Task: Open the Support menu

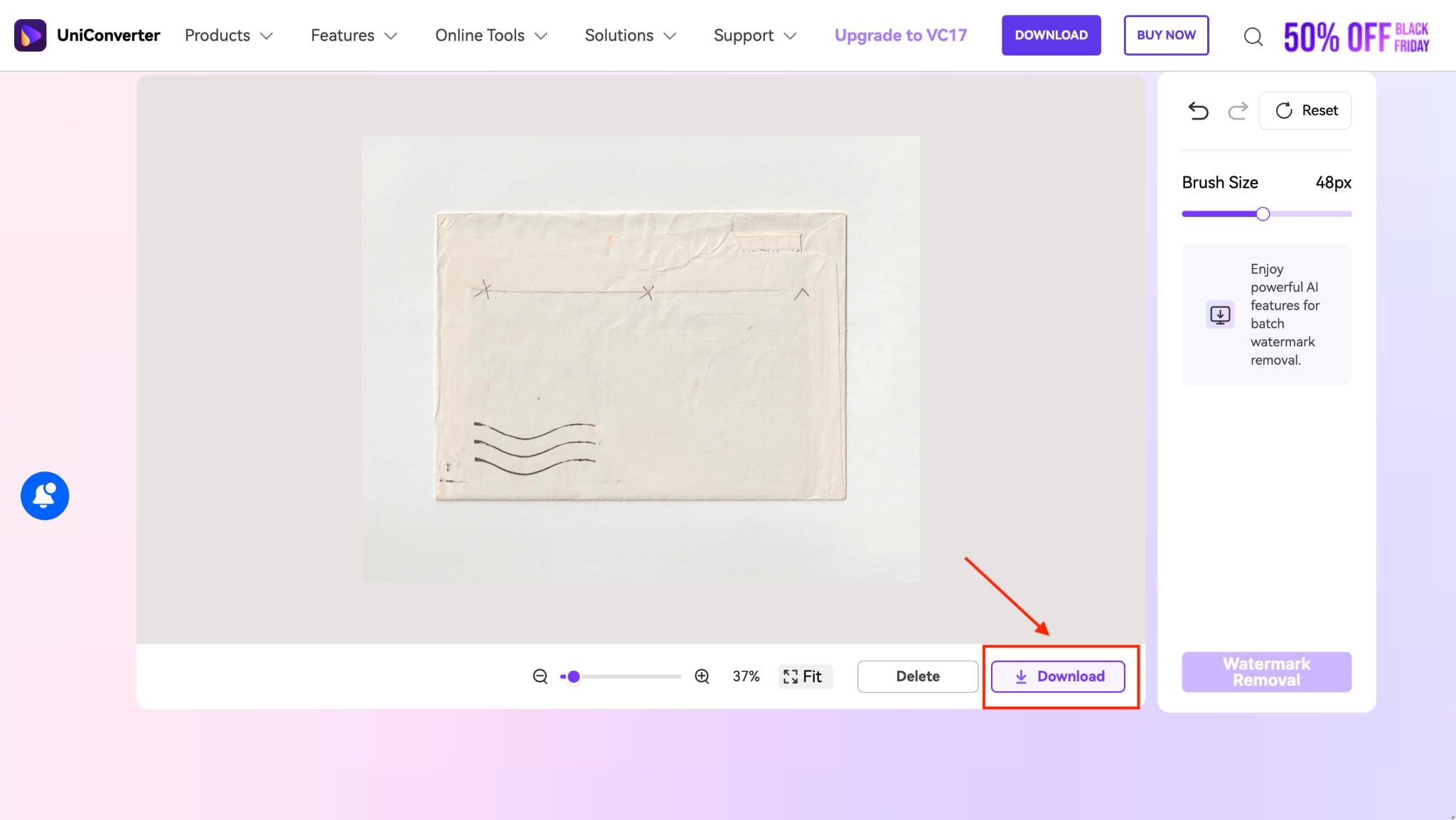Action: pos(754,36)
